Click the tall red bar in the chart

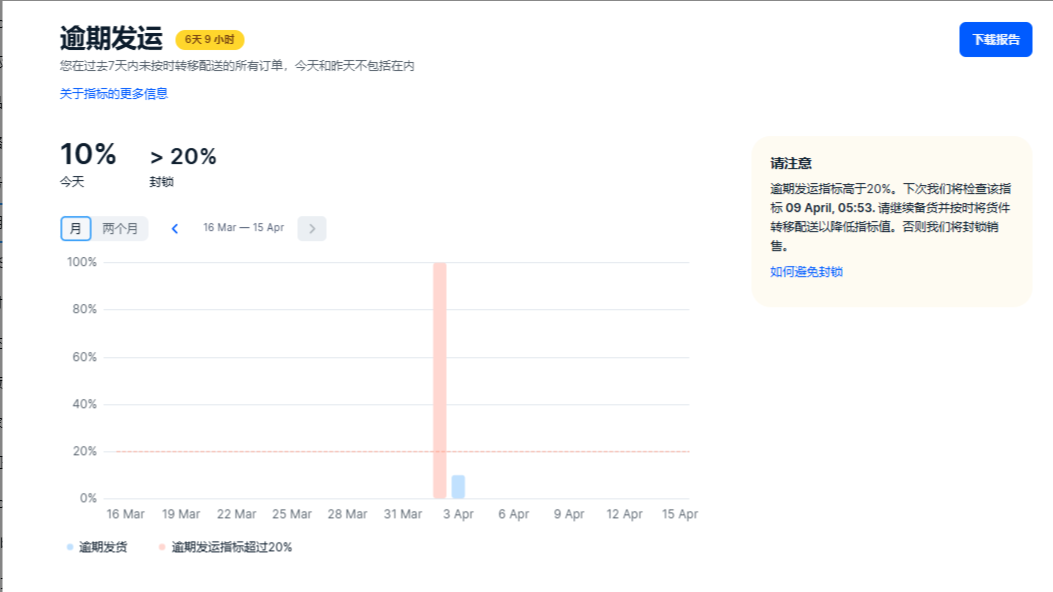click(x=439, y=380)
